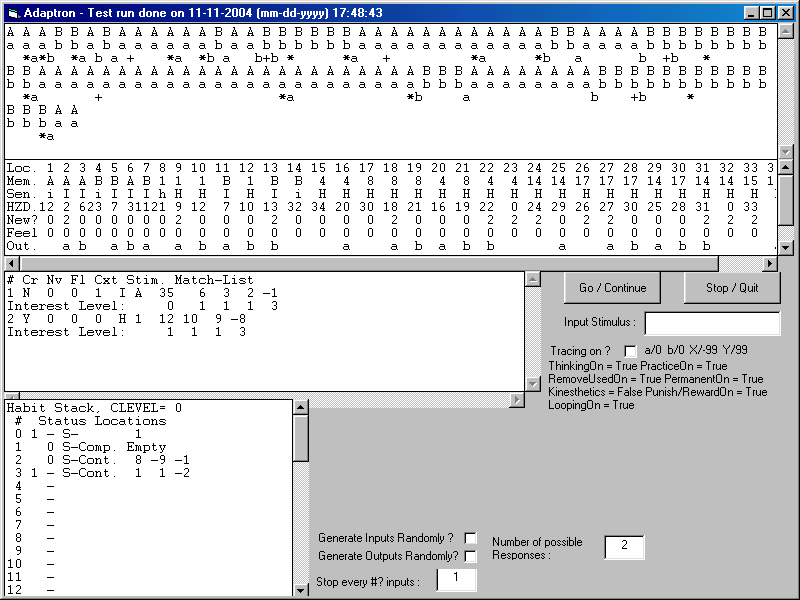Image resolution: width=800 pixels, height=600 pixels.
Task: Click down arrow of Match-List panel scrollbar
Action: pos(533,384)
